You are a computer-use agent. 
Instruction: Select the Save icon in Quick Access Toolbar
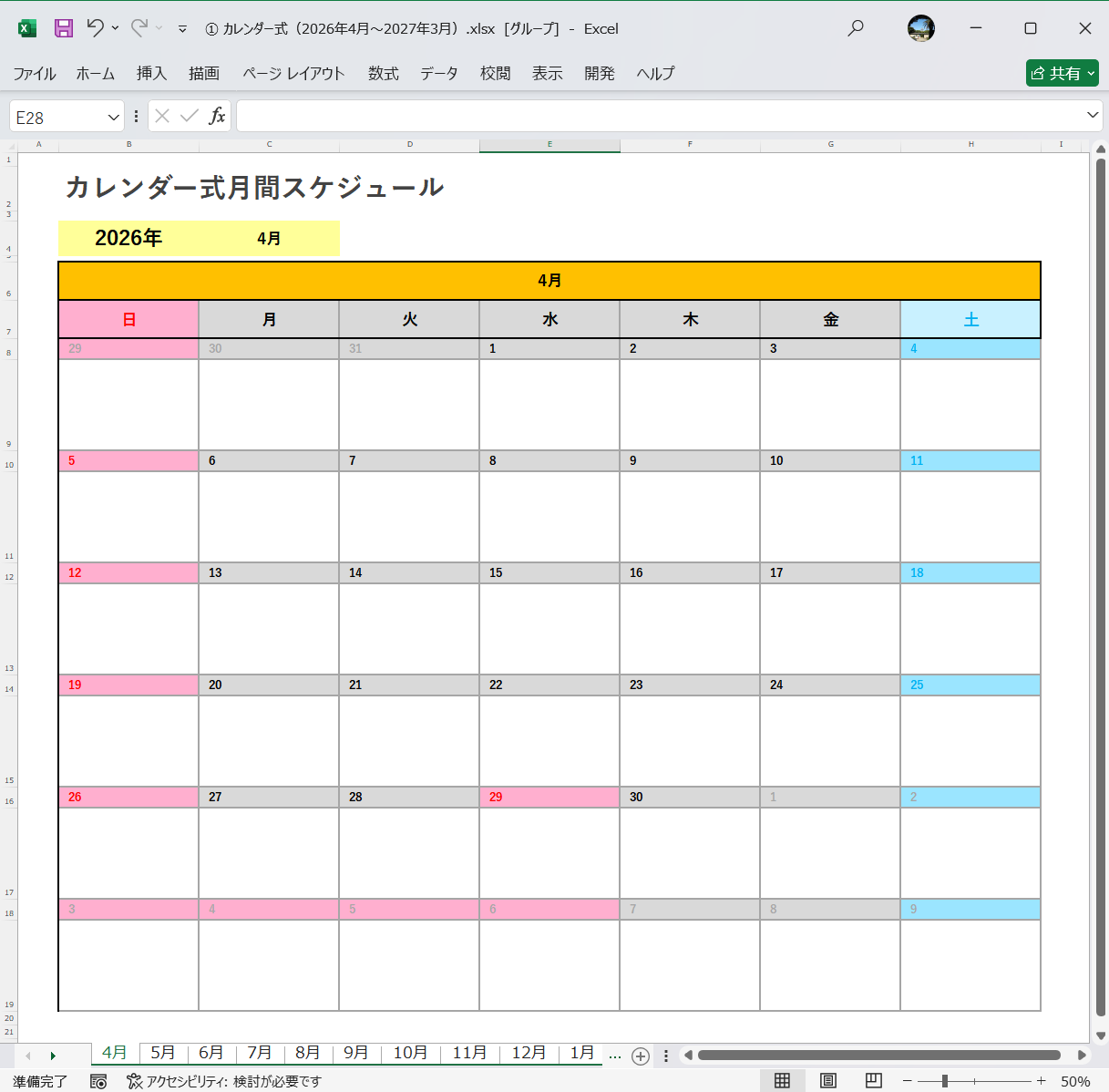tap(62, 28)
